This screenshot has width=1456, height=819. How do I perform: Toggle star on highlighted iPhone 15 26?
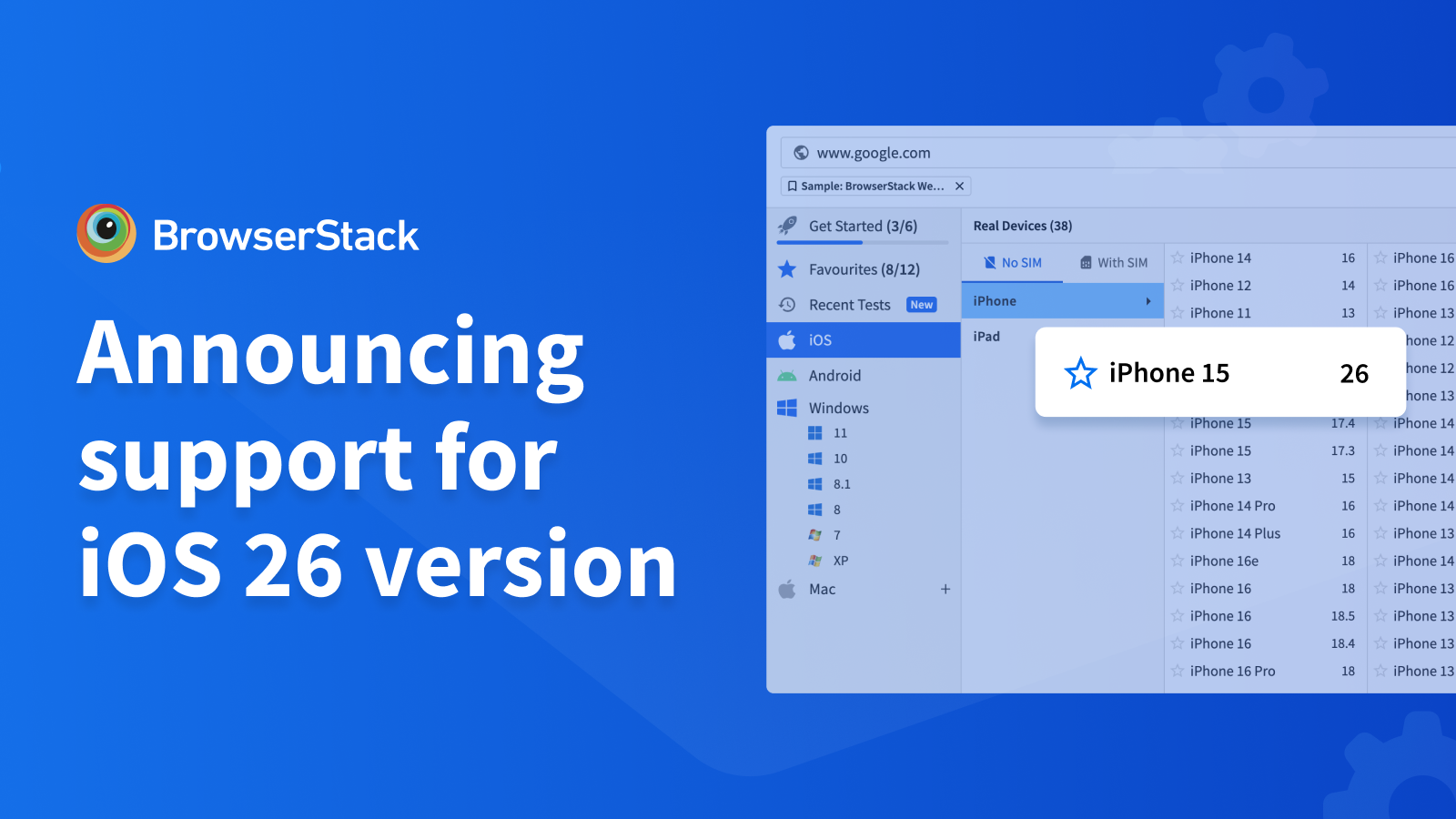(x=1080, y=373)
